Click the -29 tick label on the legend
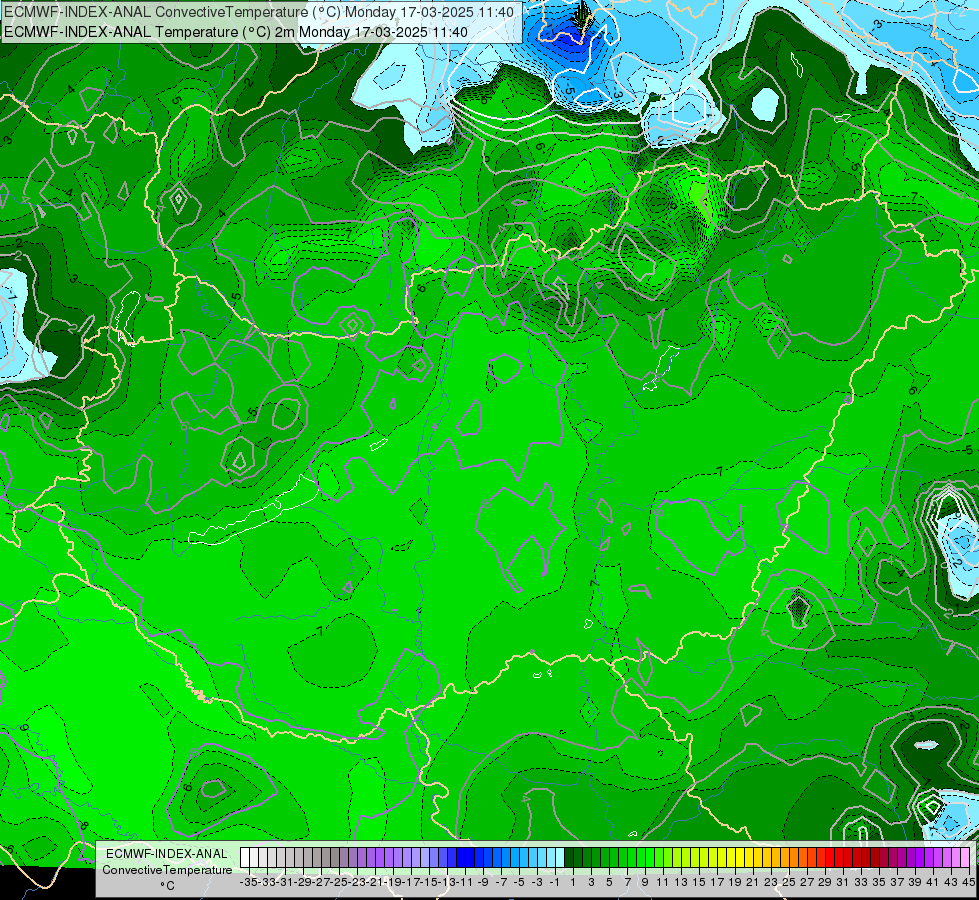 point(303,883)
